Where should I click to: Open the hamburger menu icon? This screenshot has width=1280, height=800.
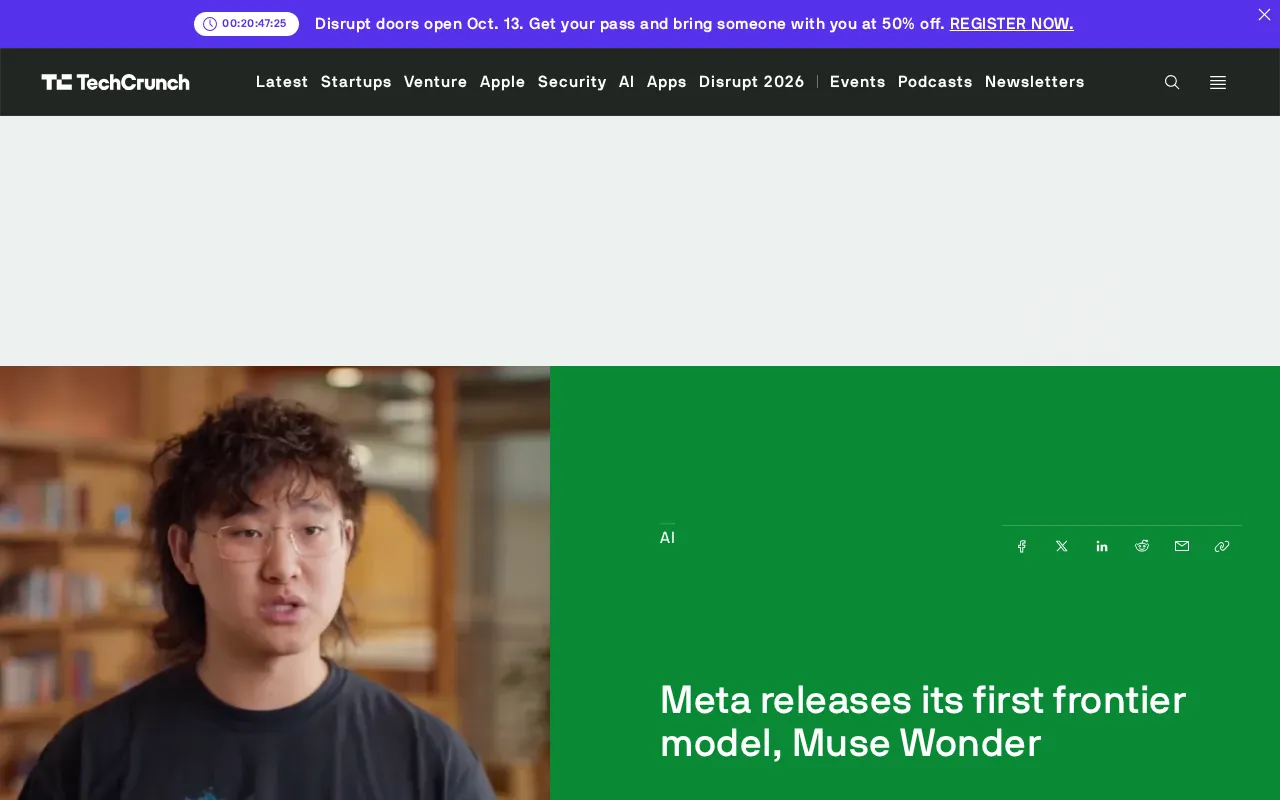click(1218, 82)
